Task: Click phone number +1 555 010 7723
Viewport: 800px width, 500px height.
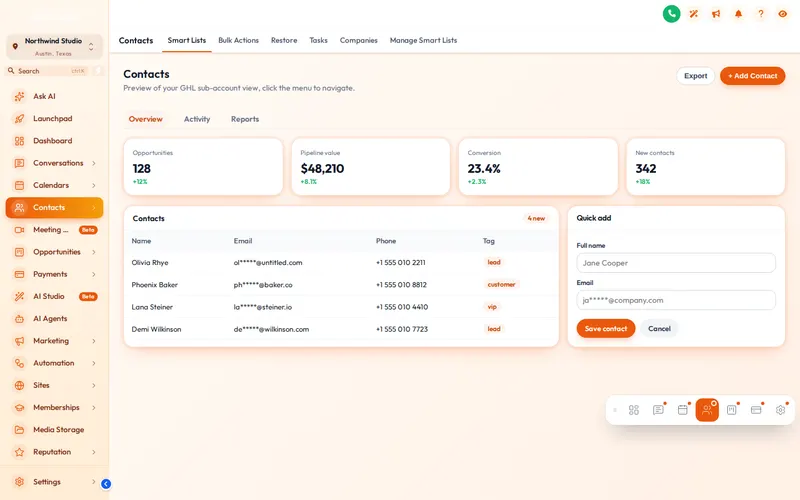Action: [x=402, y=329]
